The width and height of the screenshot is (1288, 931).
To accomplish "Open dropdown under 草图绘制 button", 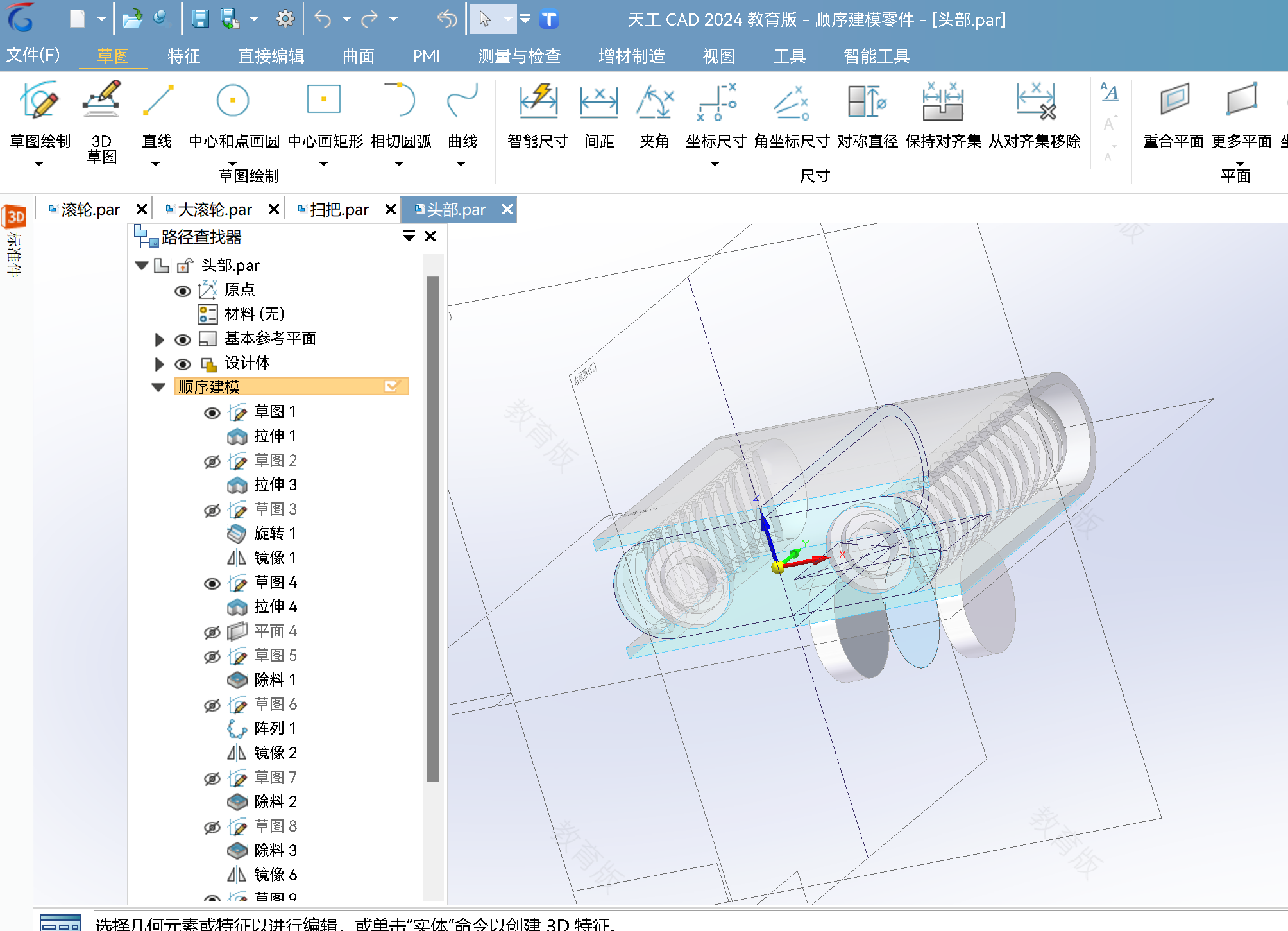I will [39, 165].
